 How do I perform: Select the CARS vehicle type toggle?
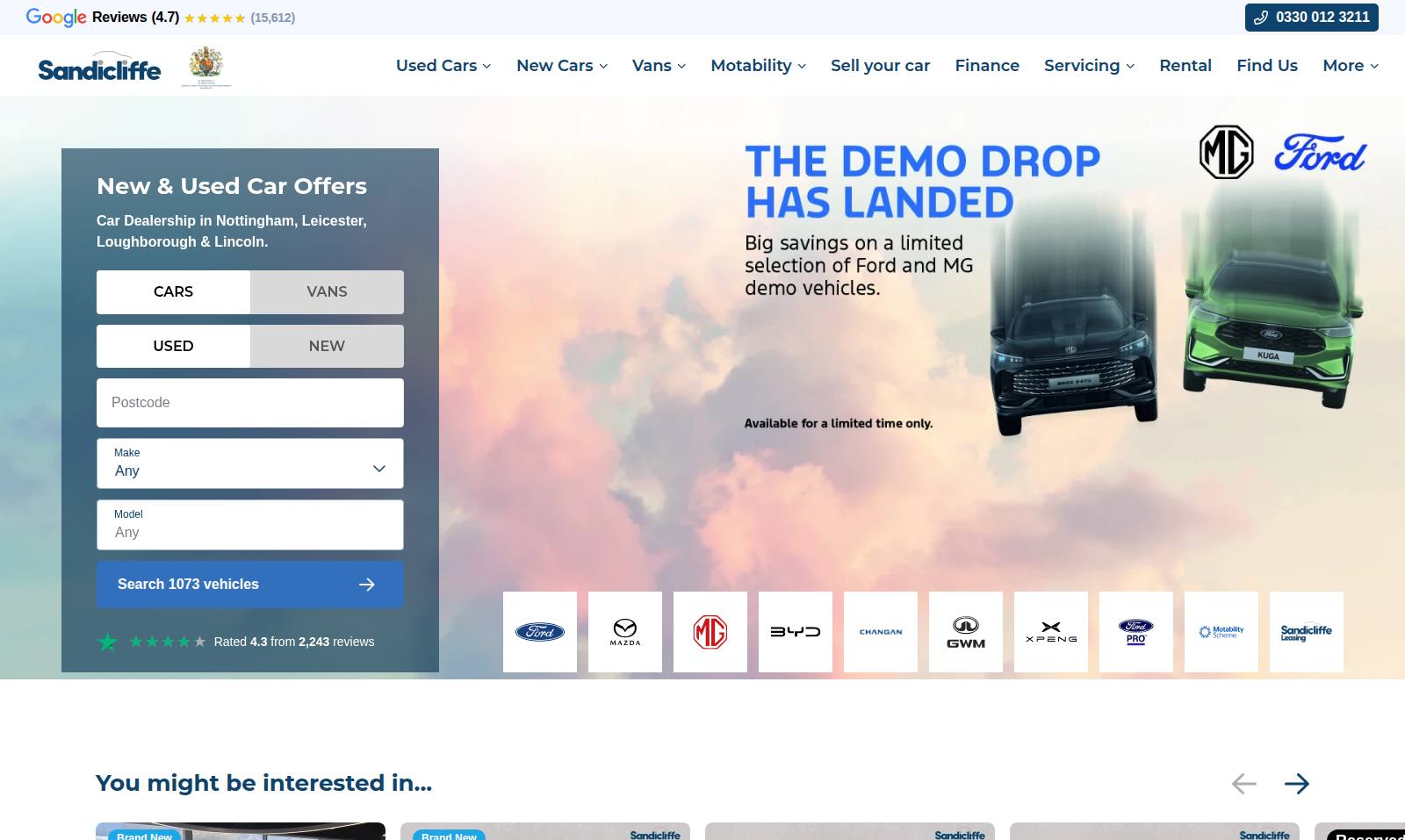pos(173,292)
